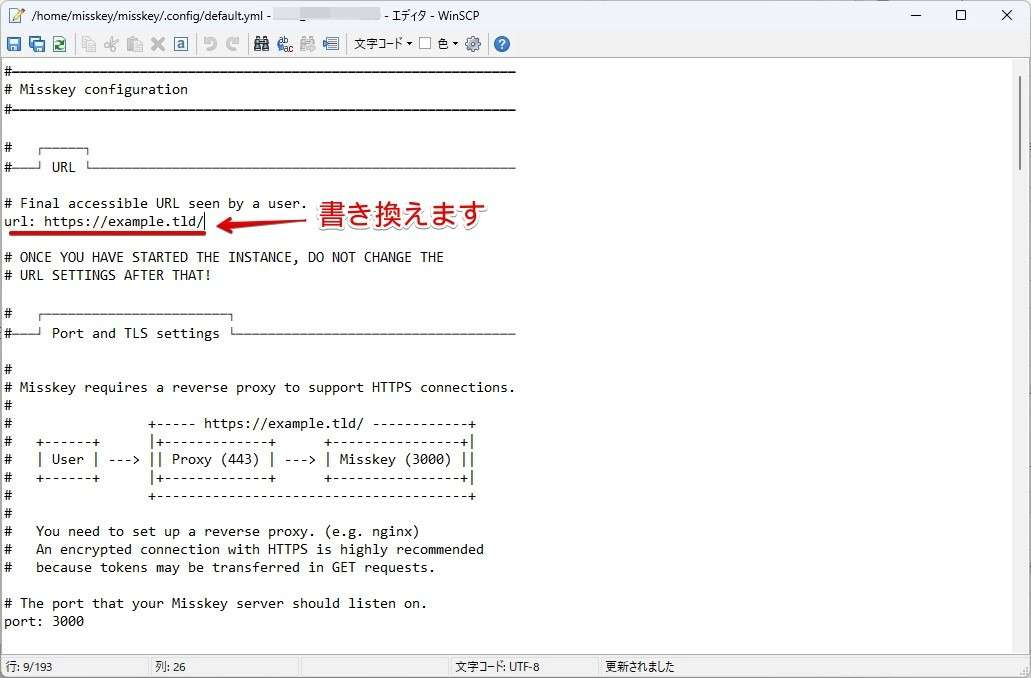Open Find with the binoculars icon

point(262,44)
